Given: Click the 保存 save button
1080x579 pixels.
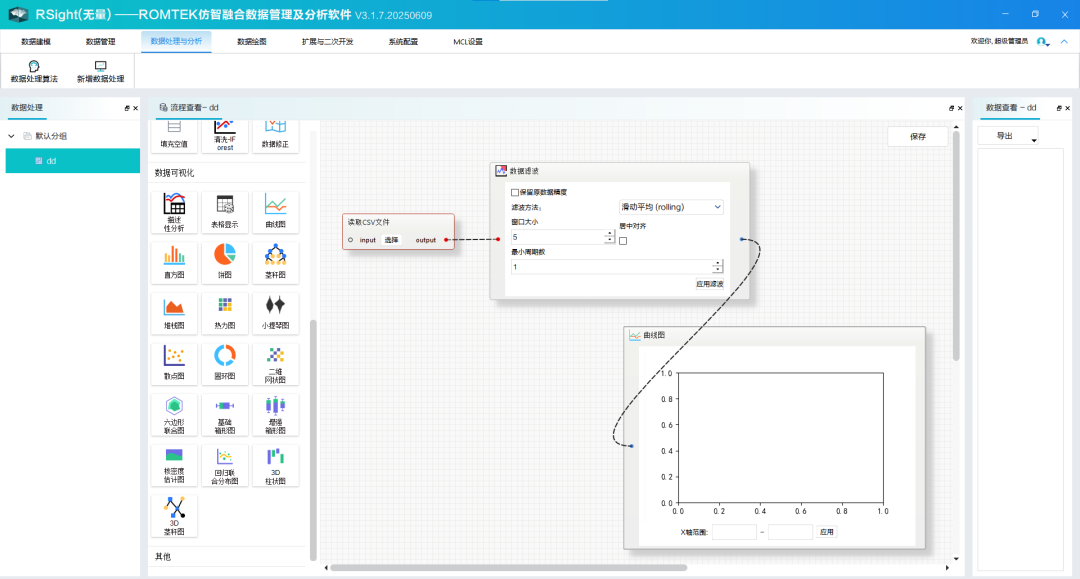Looking at the screenshot, I should 917,137.
